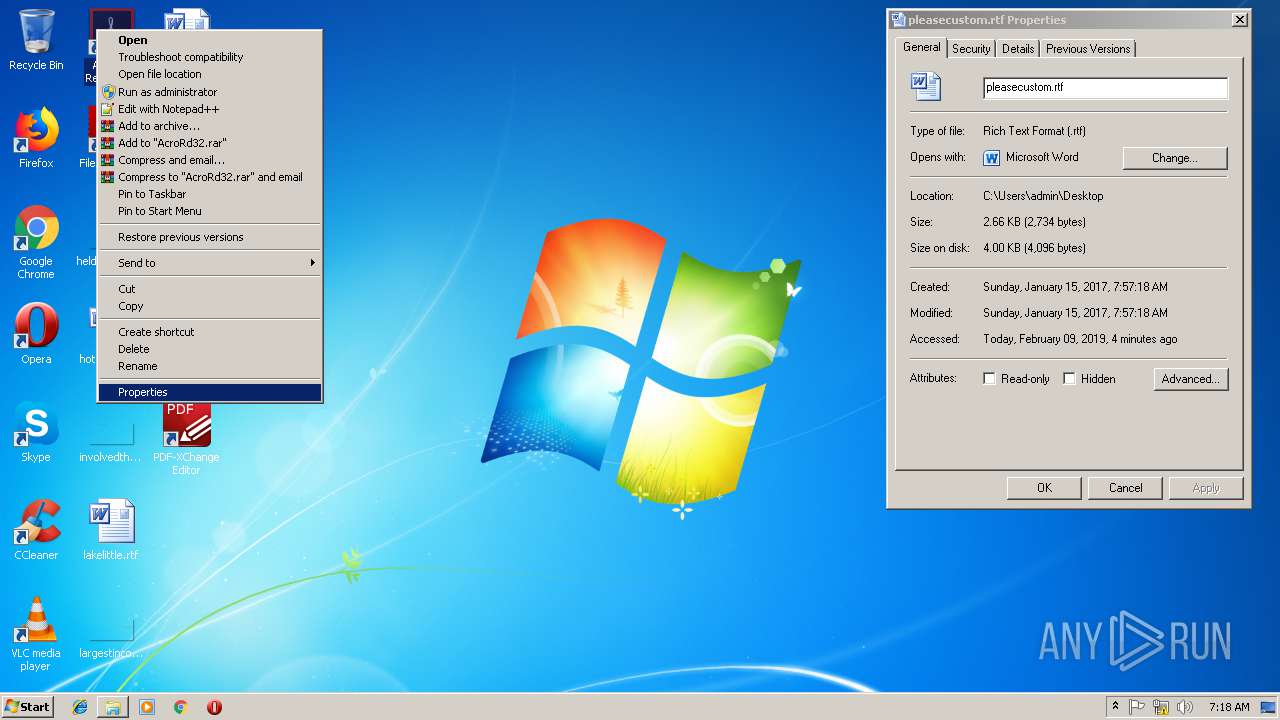The width and height of the screenshot is (1280, 720).
Task: Click the Chrome taskbar icon
Action: click(x=180, y=707)
